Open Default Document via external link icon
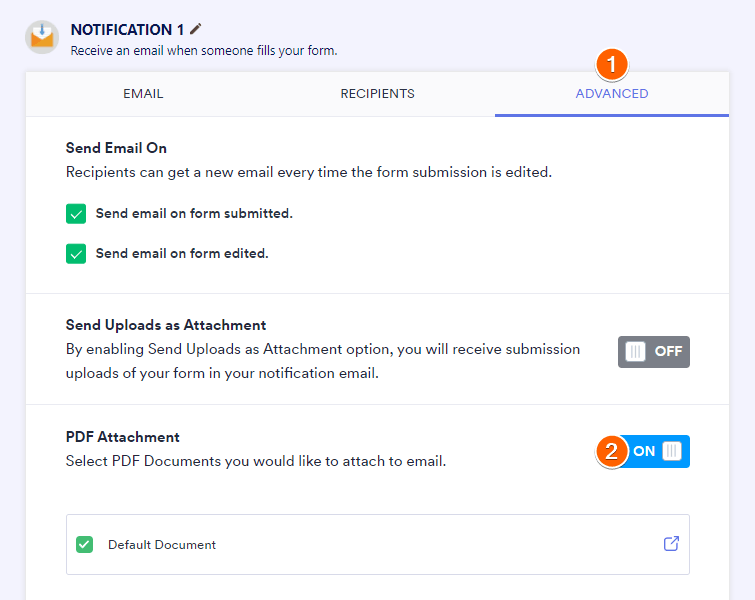 [671, 544]
